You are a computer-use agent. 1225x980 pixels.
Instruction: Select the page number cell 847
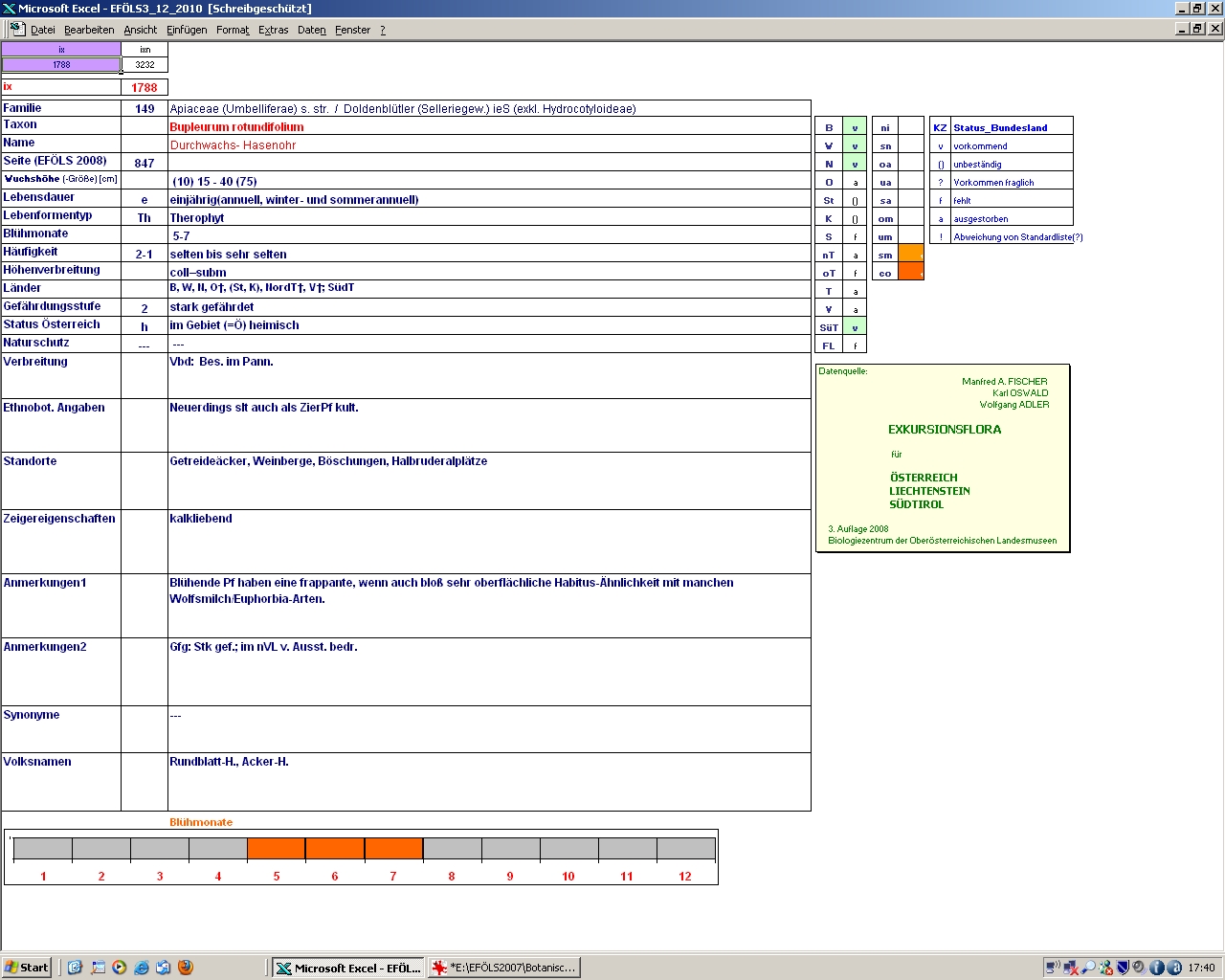[145, 163]
